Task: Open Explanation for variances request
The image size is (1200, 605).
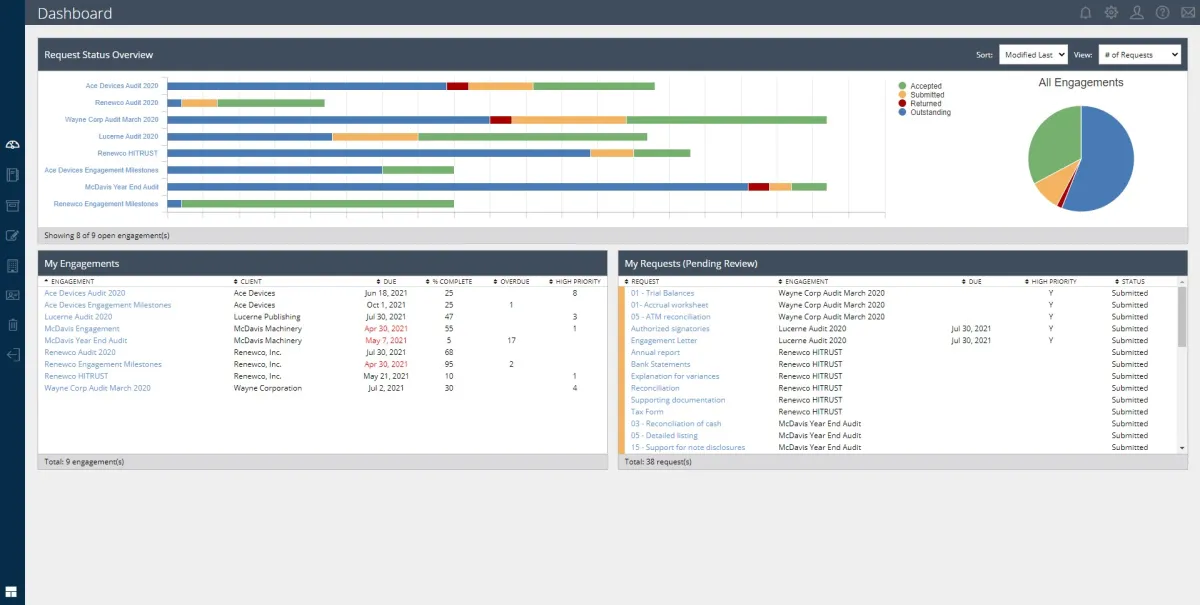Action: (x=675, y=376)
